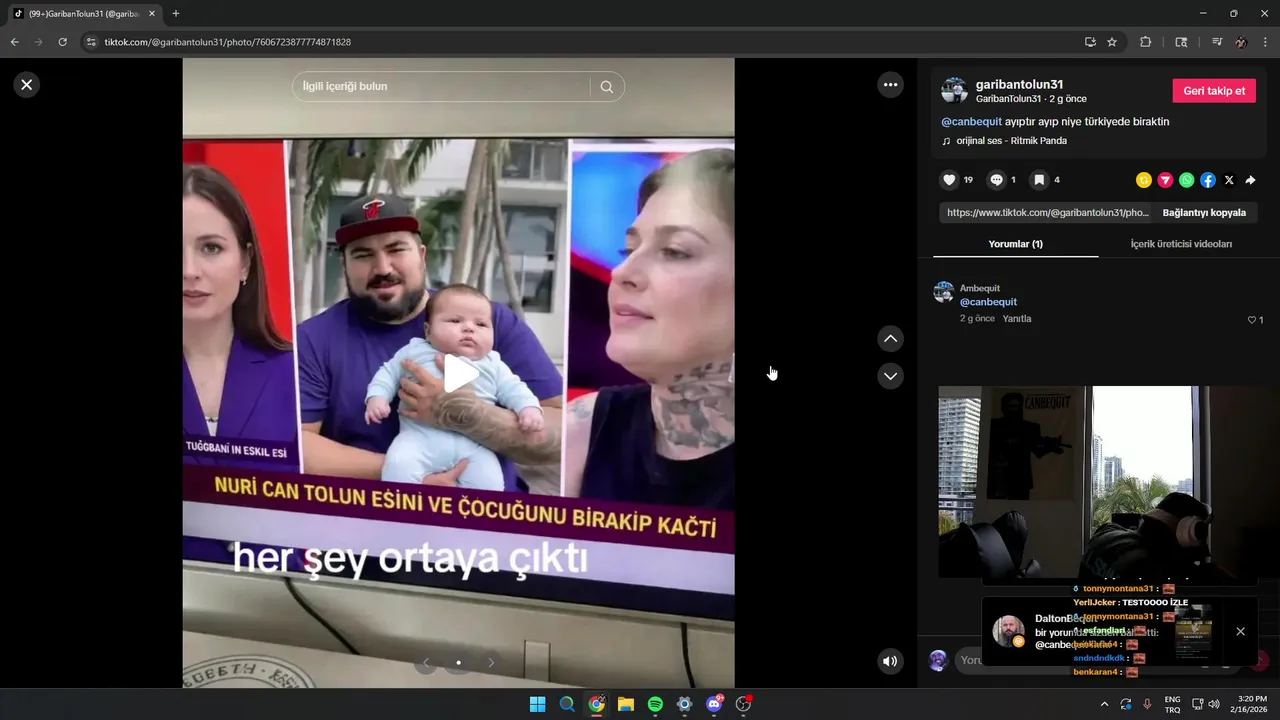Close the TikTok photo viewer with X
This screenshot has width=1280, height=720.
[27, 85]
